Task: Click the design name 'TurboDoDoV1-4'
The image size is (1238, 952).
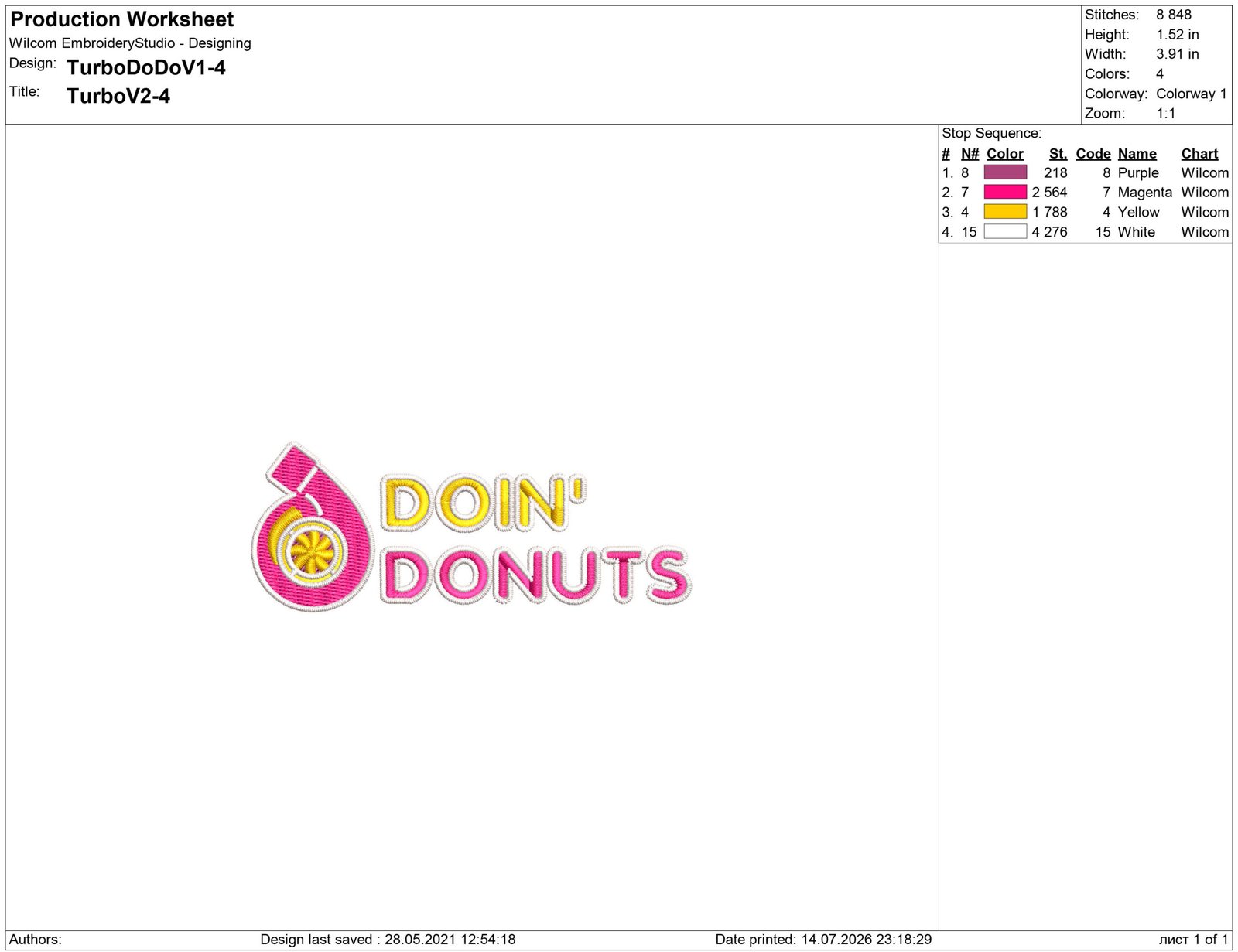Action: pos(146,68)
